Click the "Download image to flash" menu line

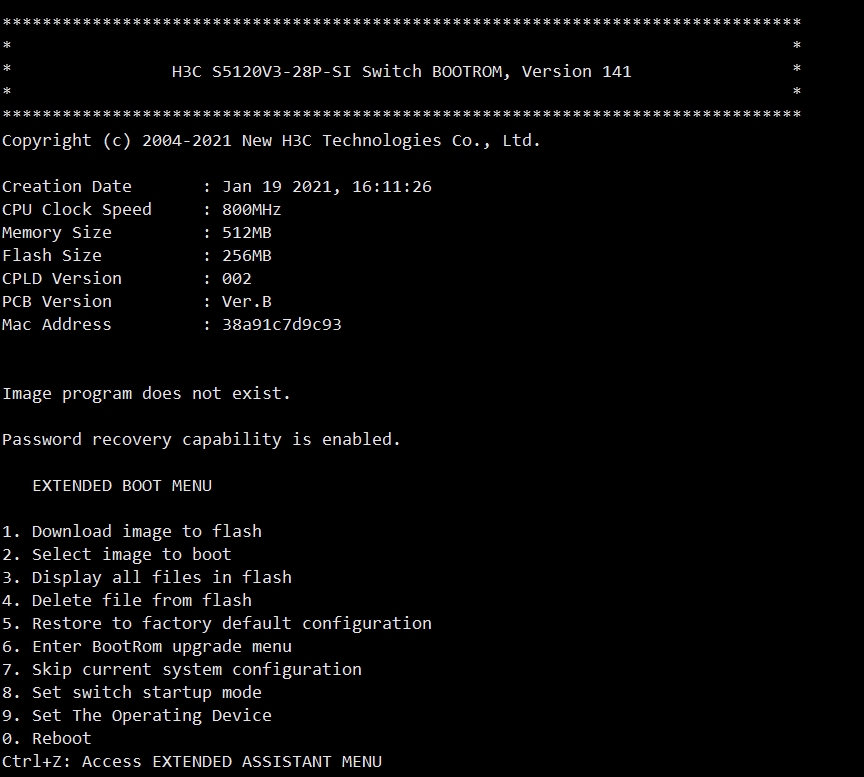[132, 531]
